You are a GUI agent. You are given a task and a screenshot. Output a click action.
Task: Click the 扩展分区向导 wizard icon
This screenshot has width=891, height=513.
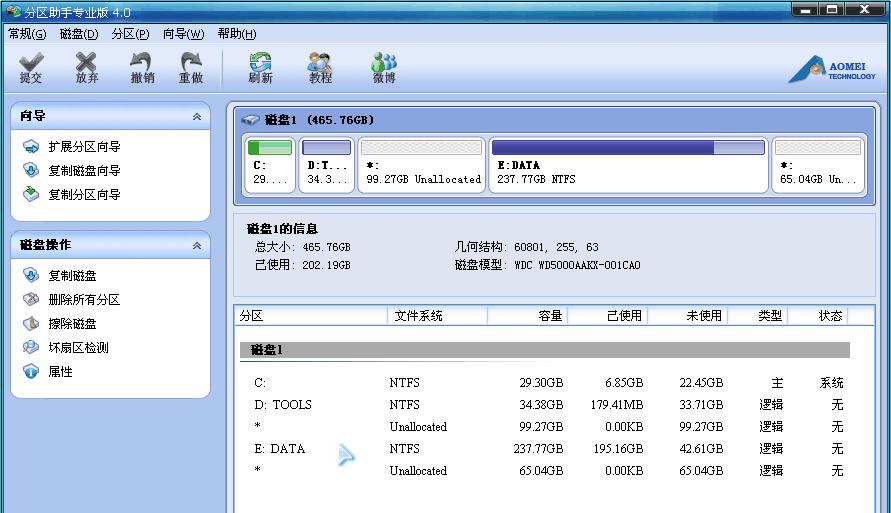pos(31,147)
